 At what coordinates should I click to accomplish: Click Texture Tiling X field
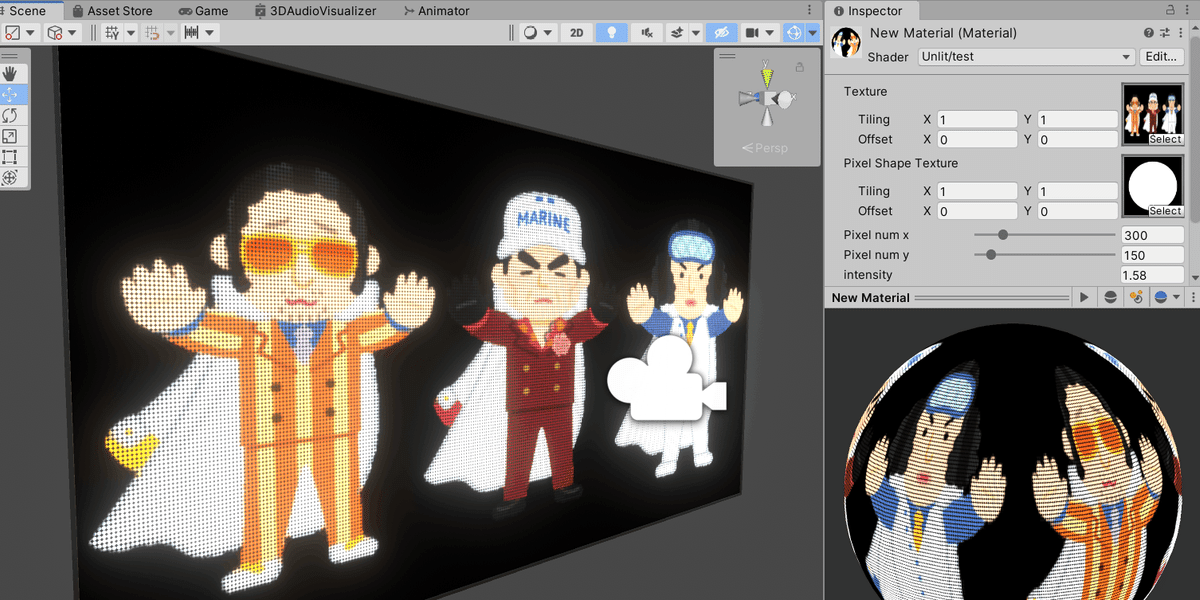[x=977, y=119]
